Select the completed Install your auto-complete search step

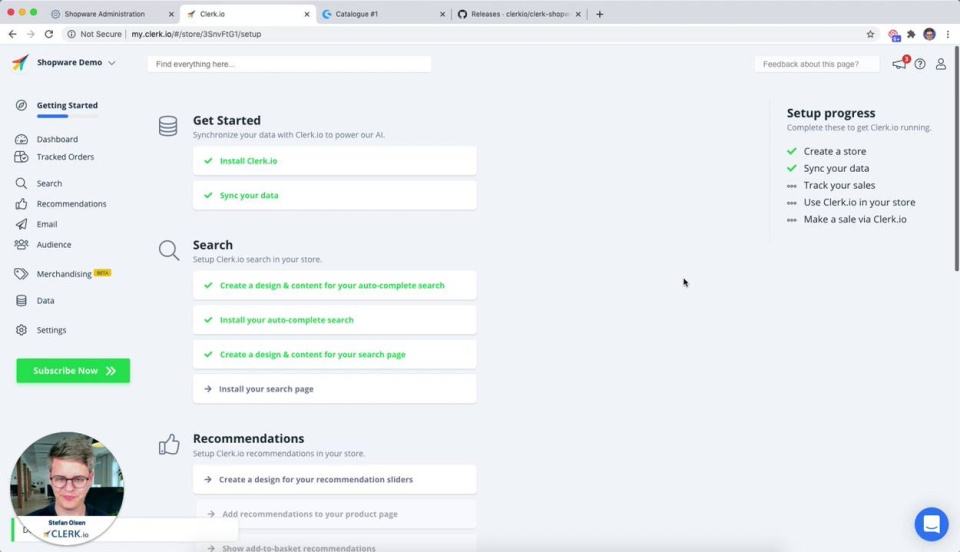334,320
